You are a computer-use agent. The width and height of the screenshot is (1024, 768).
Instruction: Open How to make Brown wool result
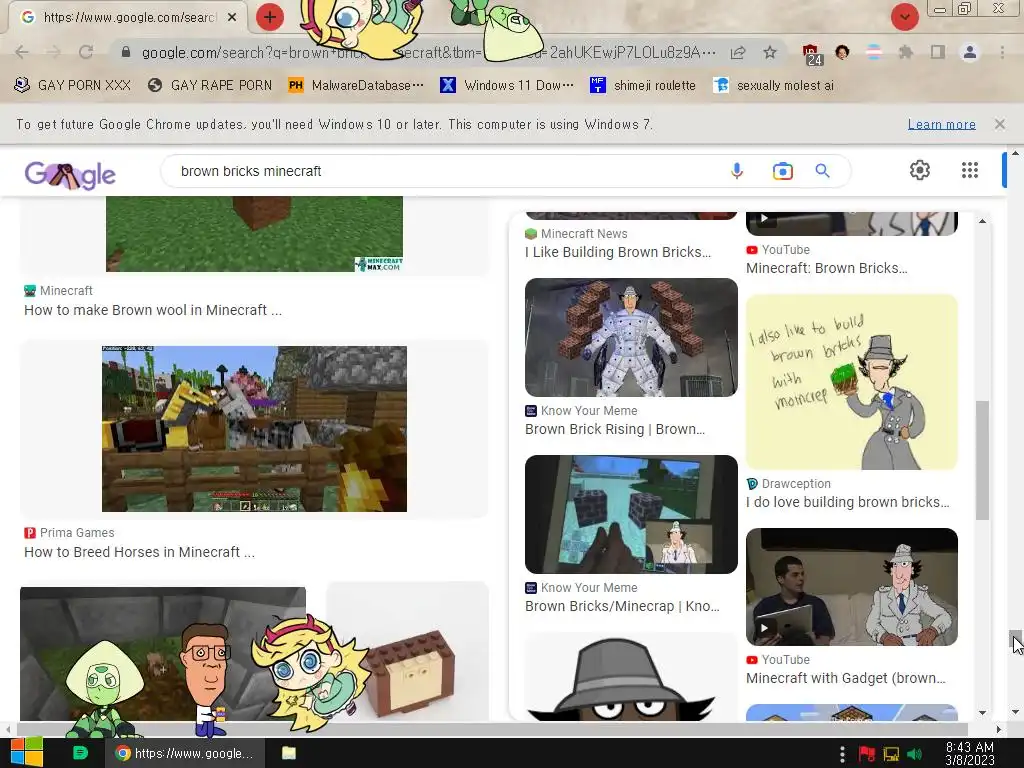[153, 310]
